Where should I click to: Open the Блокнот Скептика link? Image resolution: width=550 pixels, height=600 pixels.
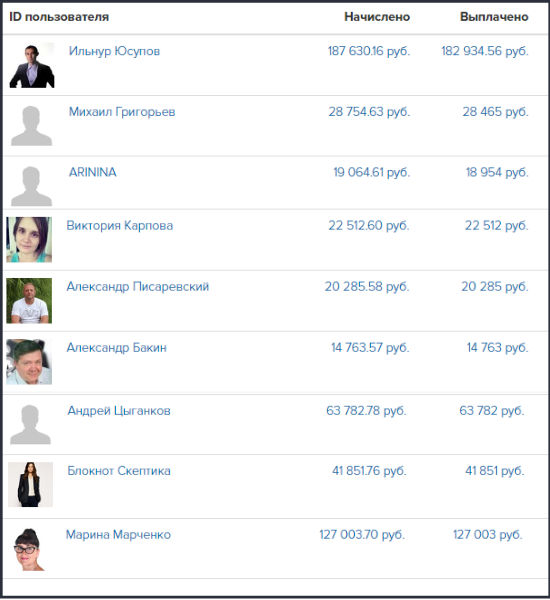tap(119, 471)
